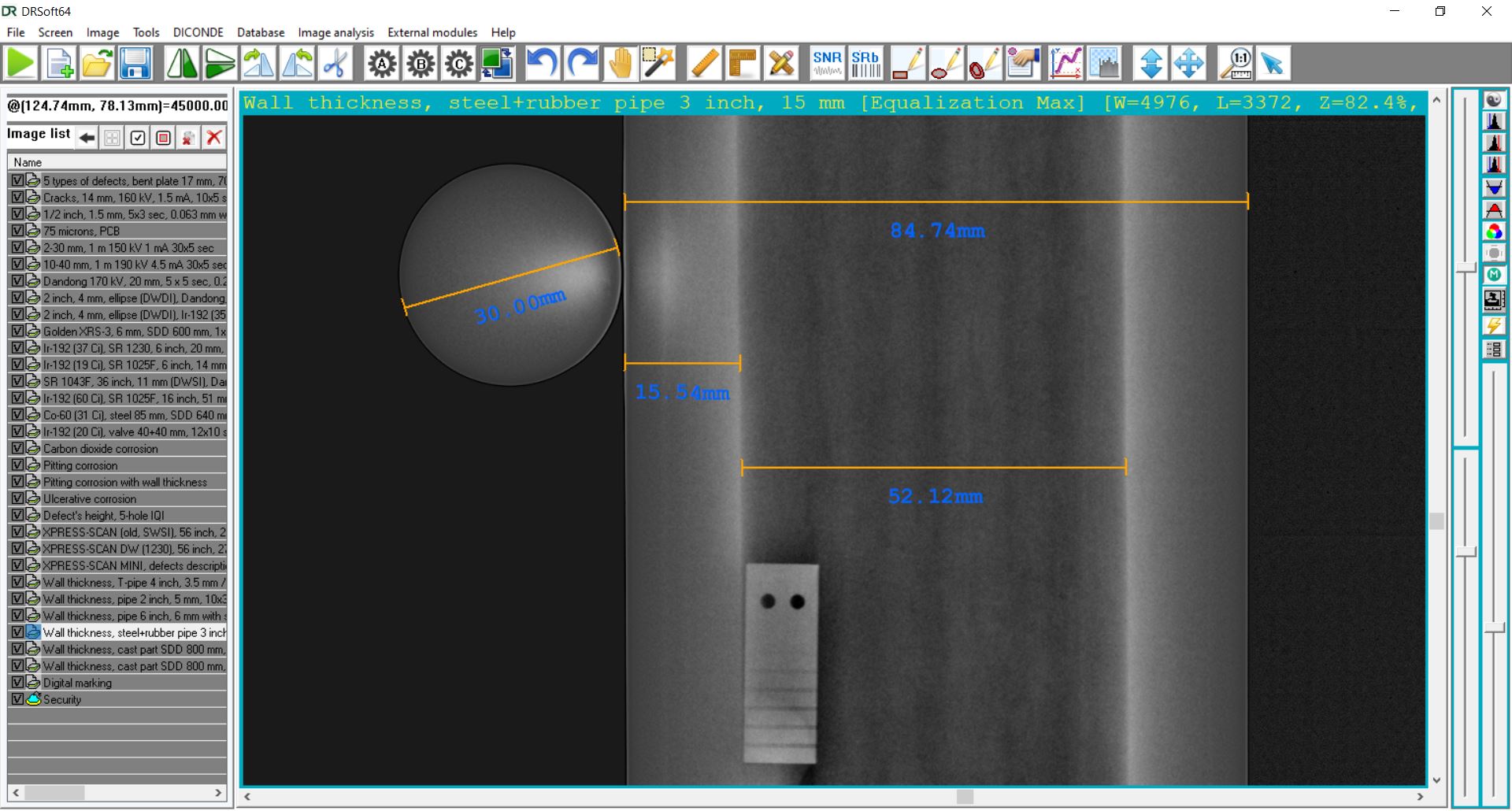Apply filter preset gear A
This screenshot has width=1512, height=811.
382,64
